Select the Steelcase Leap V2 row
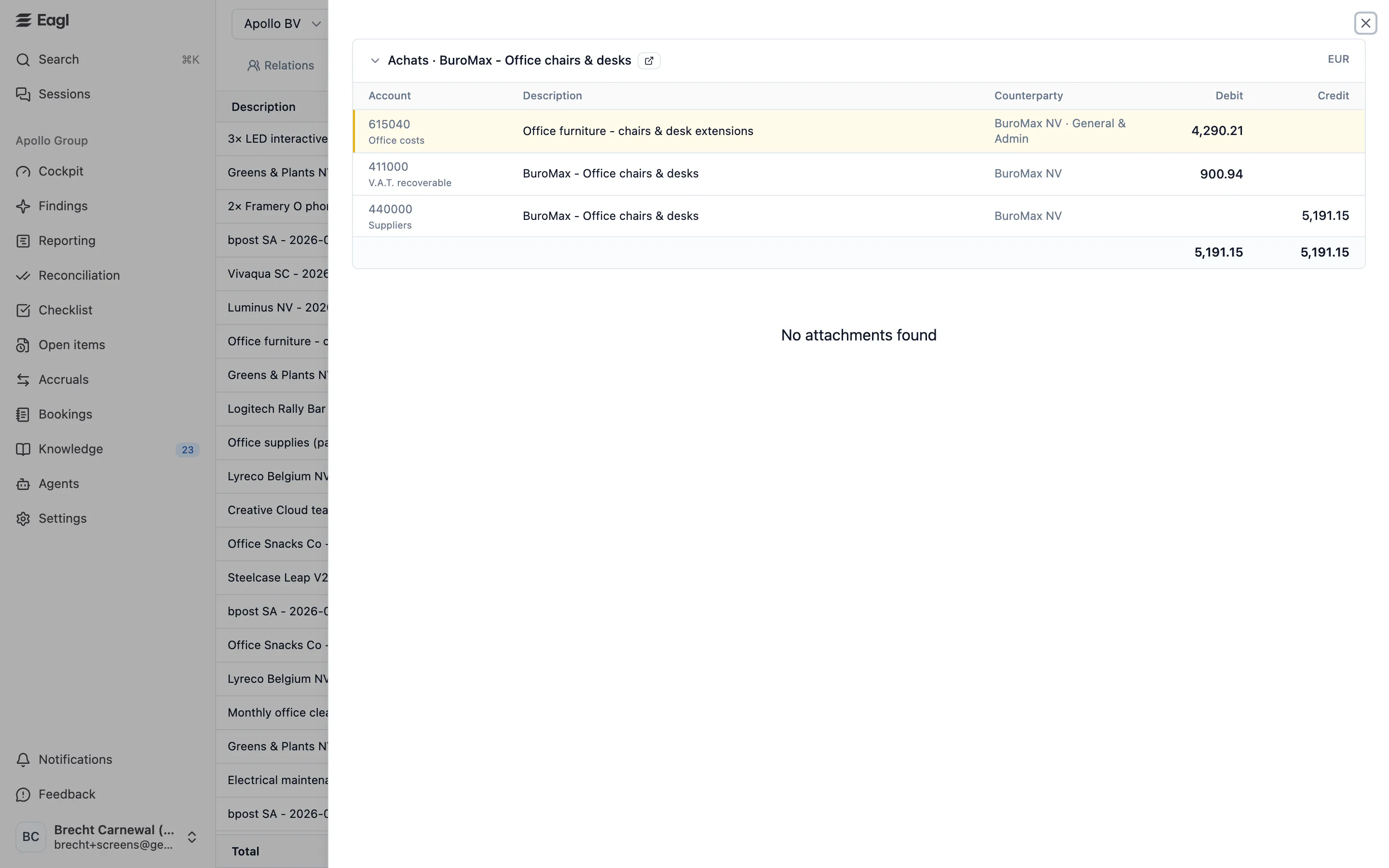 [272, 578]
